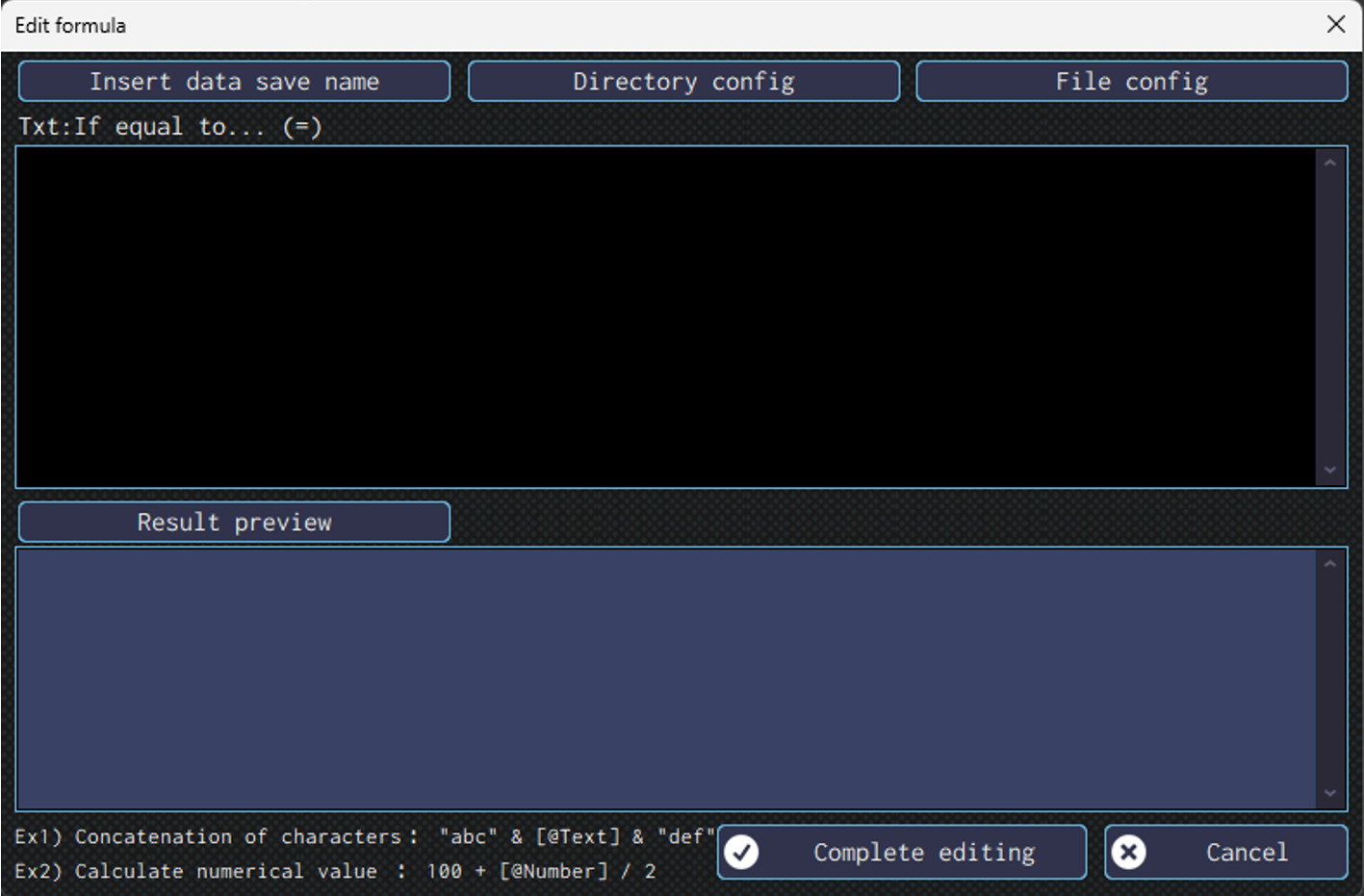Click the circled X icon beside Cancel
Viewport: 1364px width, 896px height.
click(x=1129, y=852)
